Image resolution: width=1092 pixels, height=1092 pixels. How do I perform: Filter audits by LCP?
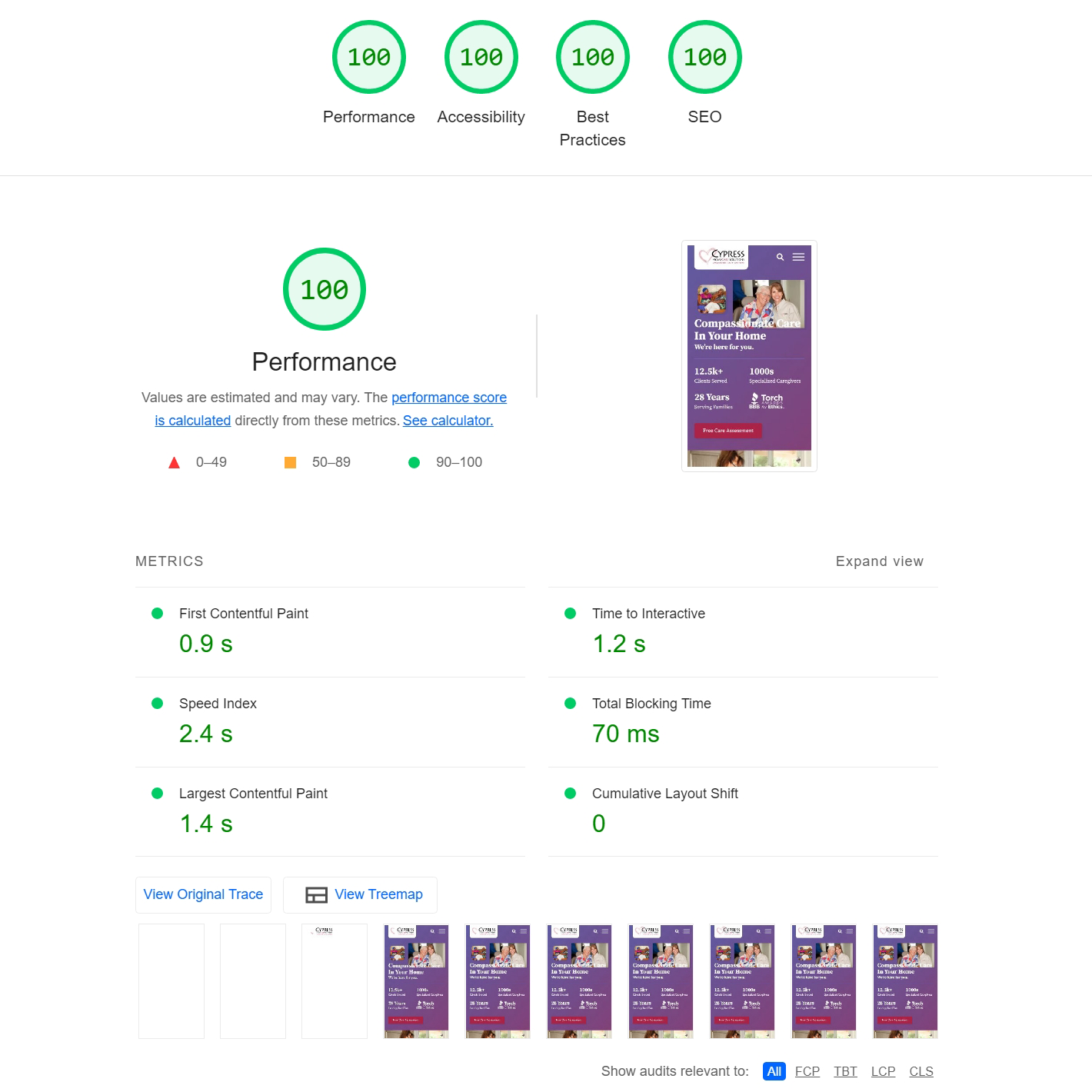click(883, 1071)
